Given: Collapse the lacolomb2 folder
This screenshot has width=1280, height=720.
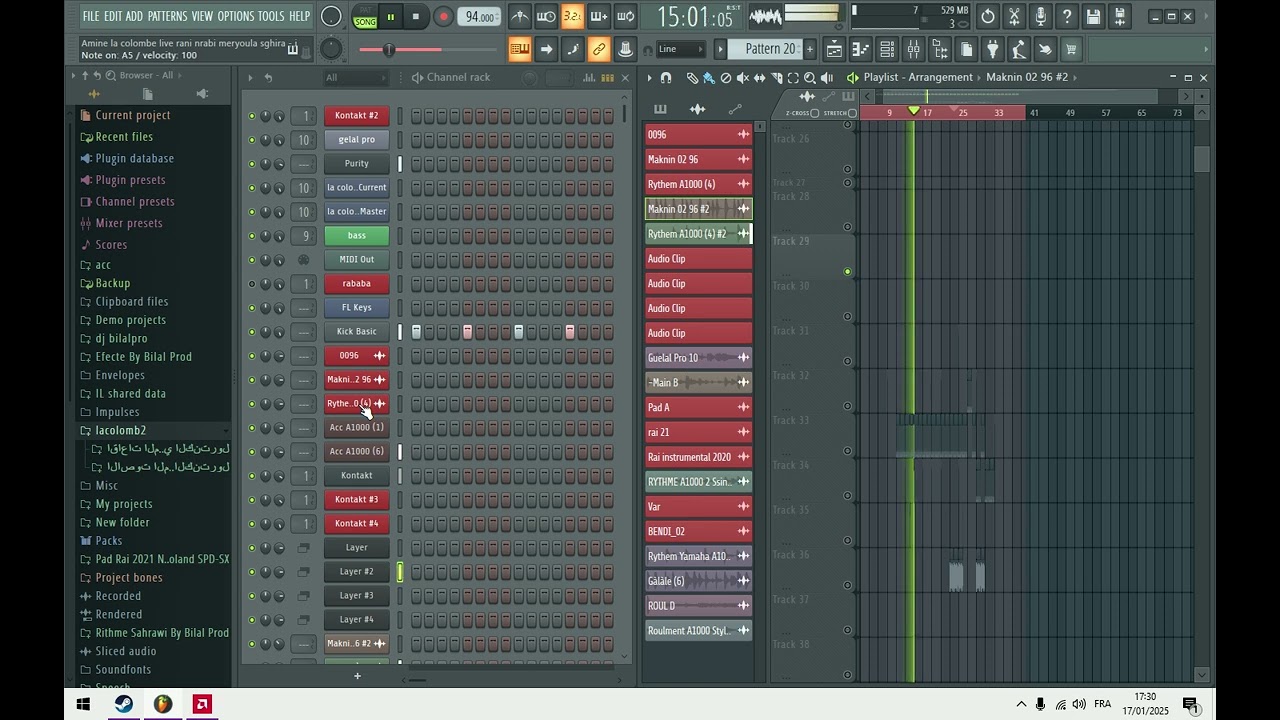Looking at the screenshot, I should [x=120, y=430].
